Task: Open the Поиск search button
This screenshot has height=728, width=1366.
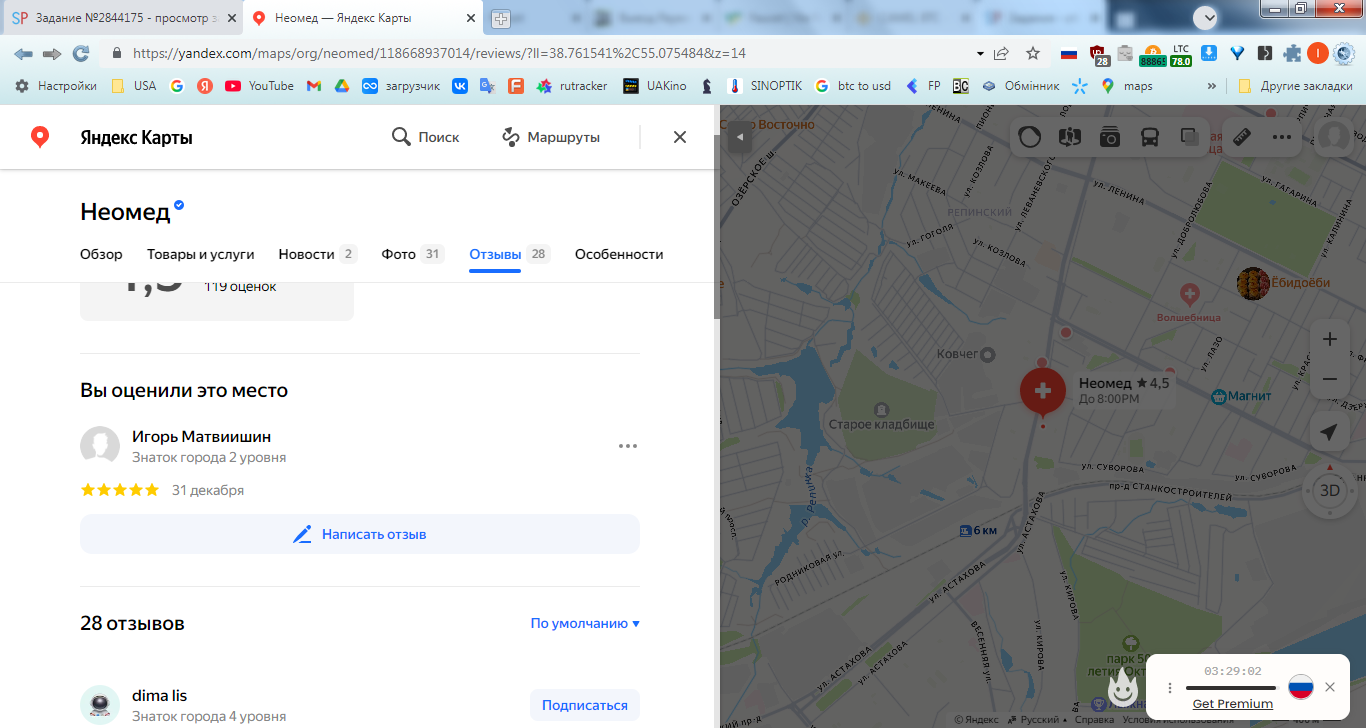Action: click(425, 137)
